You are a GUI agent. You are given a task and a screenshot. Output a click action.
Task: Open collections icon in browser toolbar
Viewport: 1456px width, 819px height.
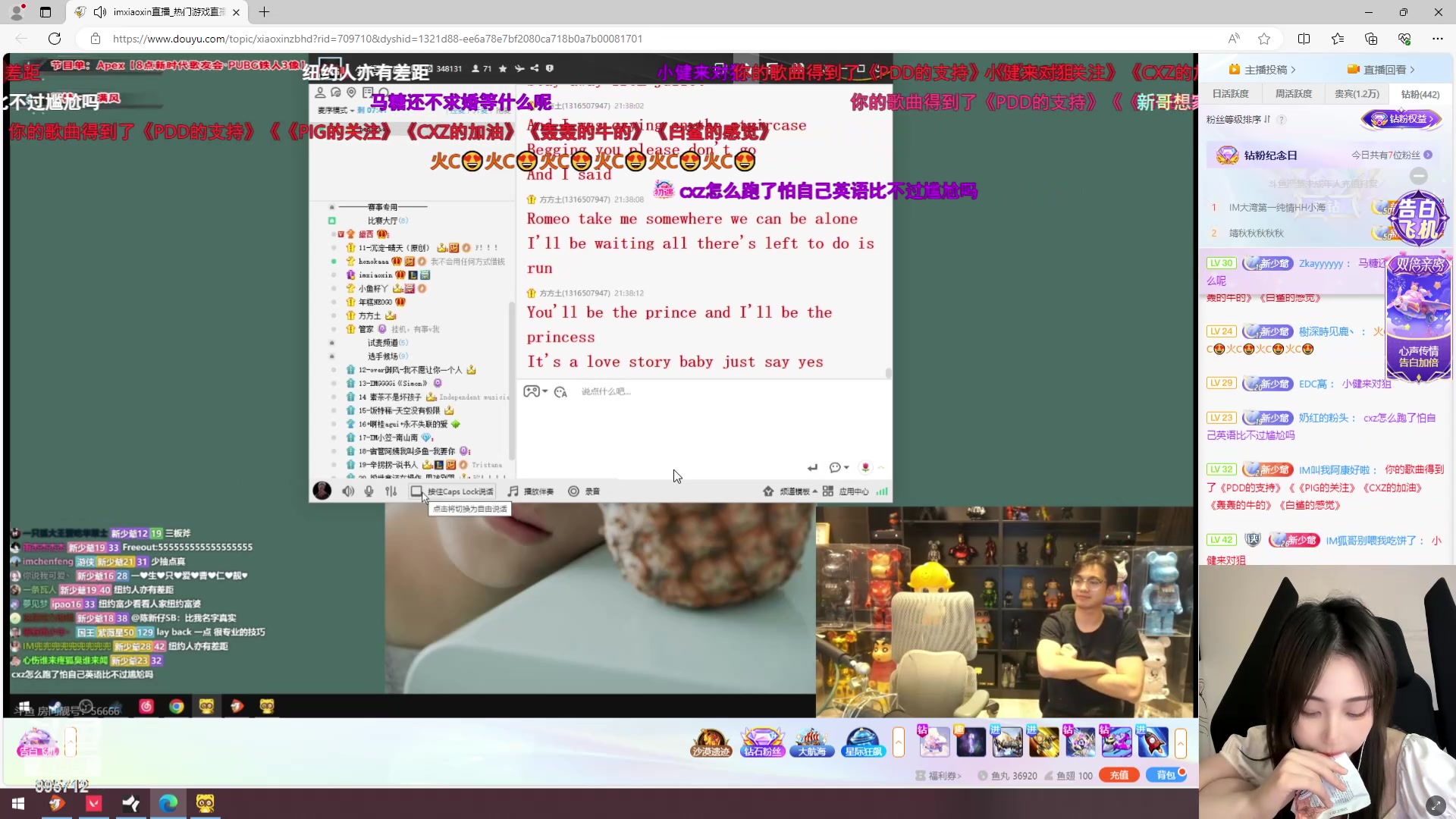pos(1371,39)
